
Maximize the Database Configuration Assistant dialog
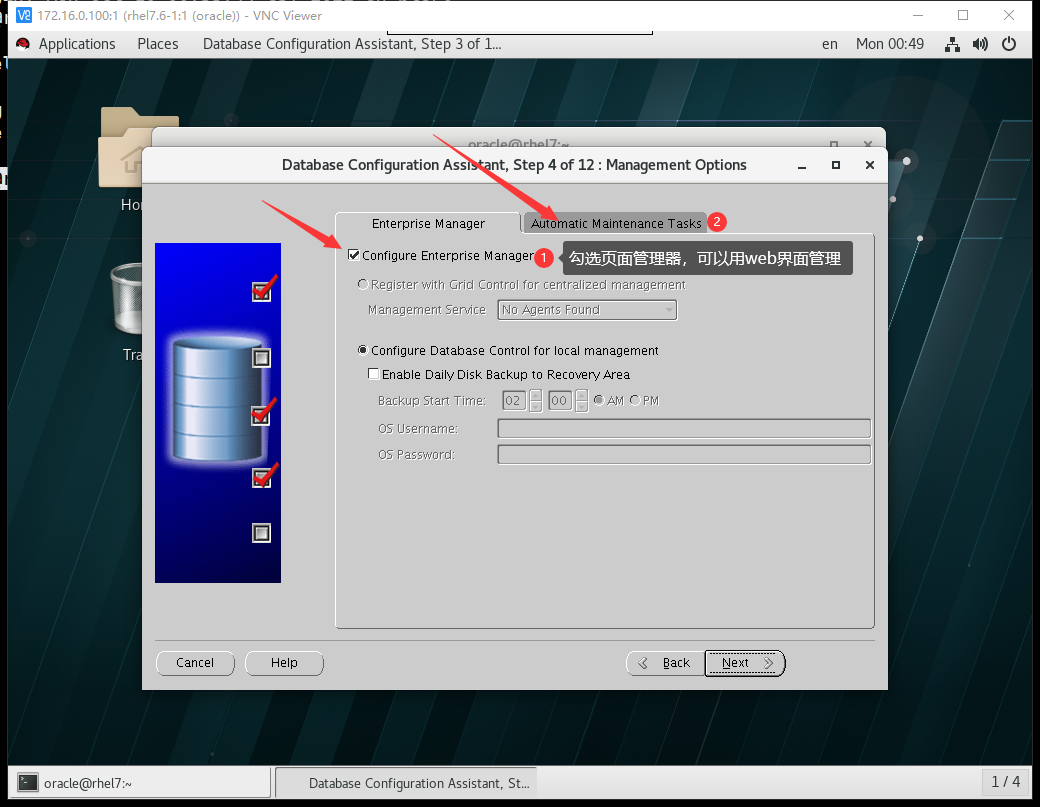[x=836, y=165]
